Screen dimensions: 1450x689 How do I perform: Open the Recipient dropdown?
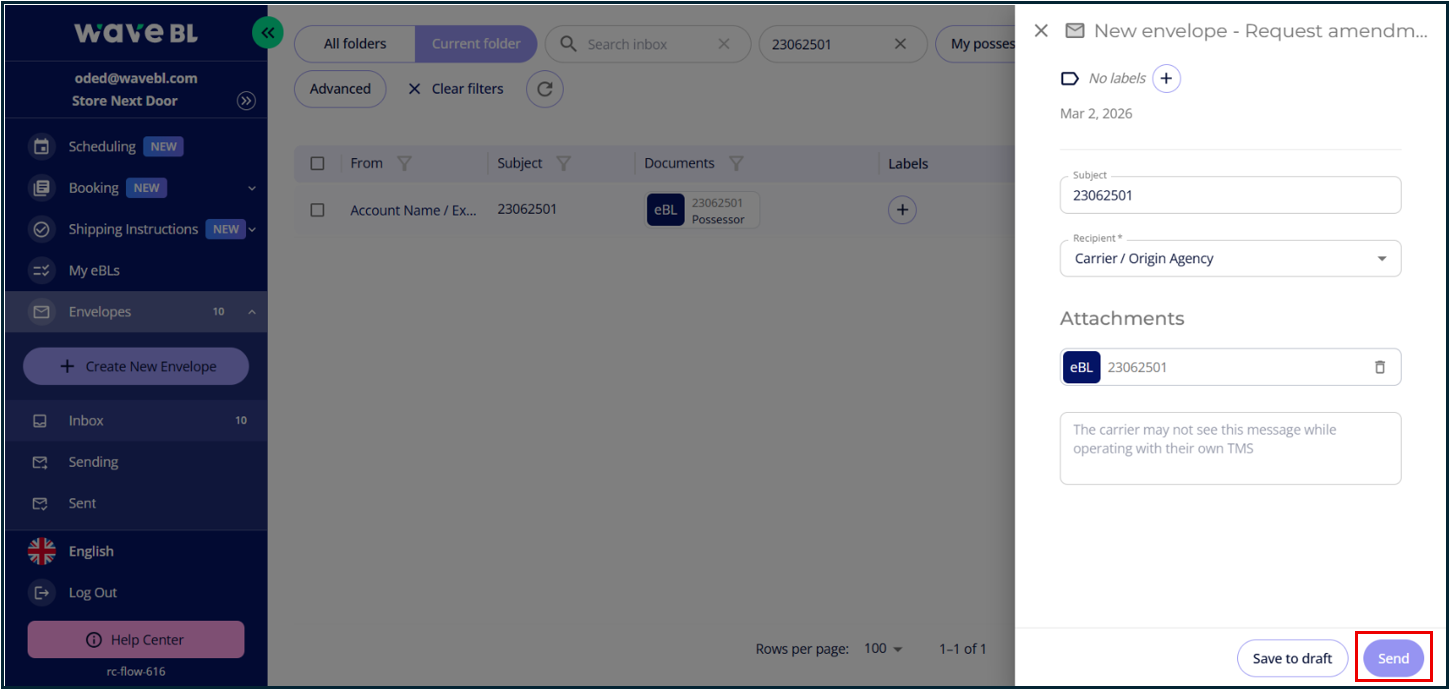(1230, 258)
